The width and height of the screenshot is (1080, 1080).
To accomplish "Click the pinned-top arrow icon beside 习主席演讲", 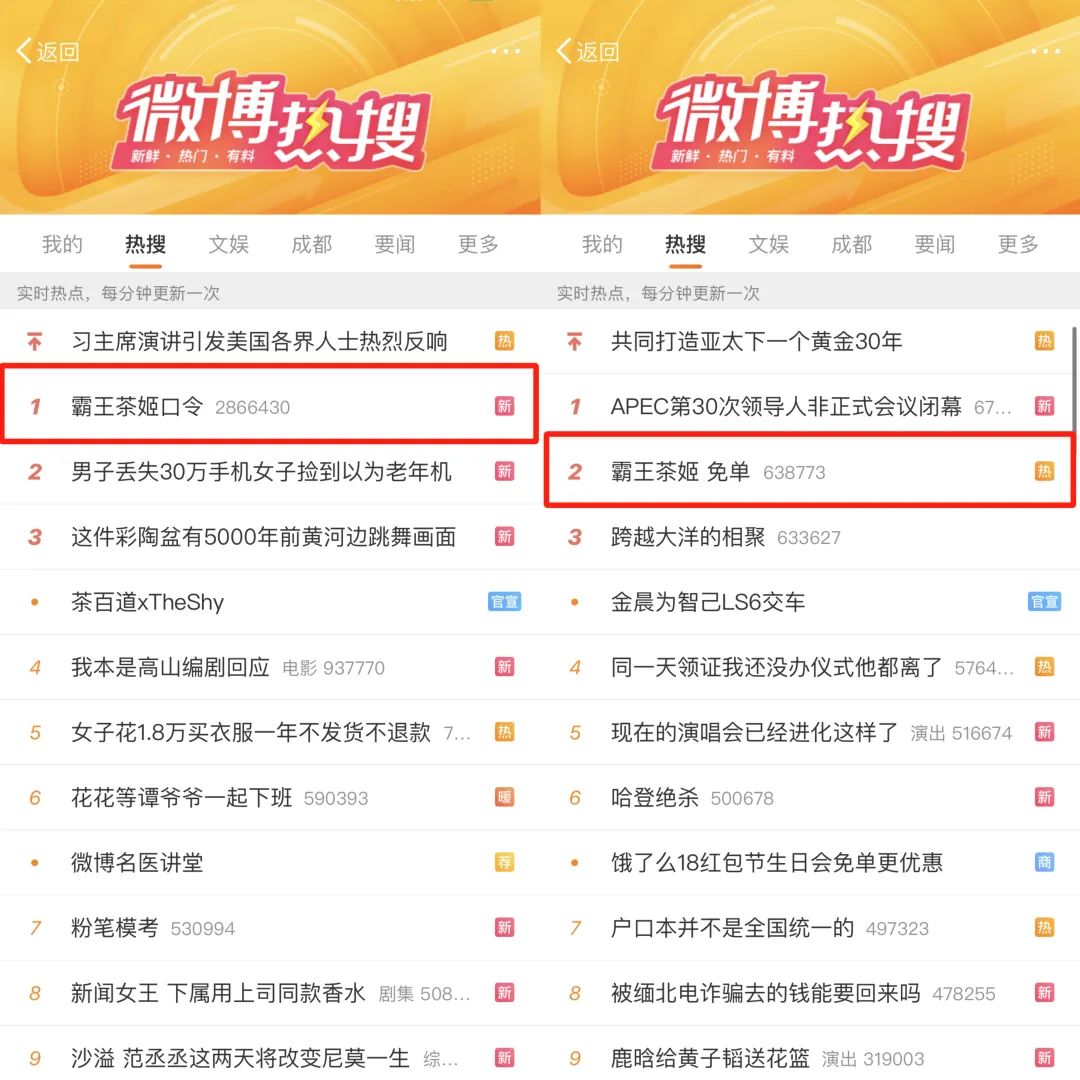I will point(34,341).
